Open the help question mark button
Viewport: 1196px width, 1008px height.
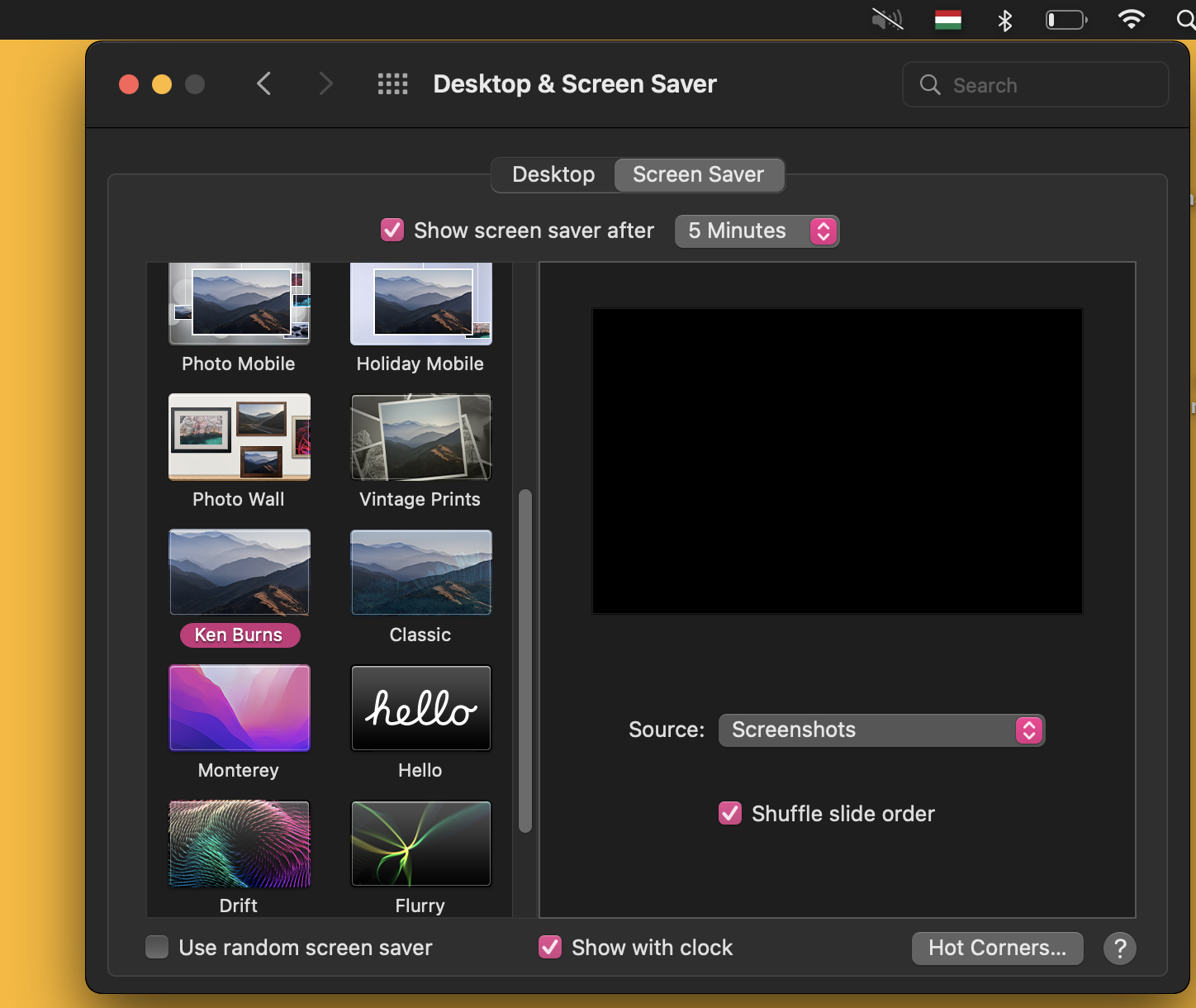point(1119,949)
